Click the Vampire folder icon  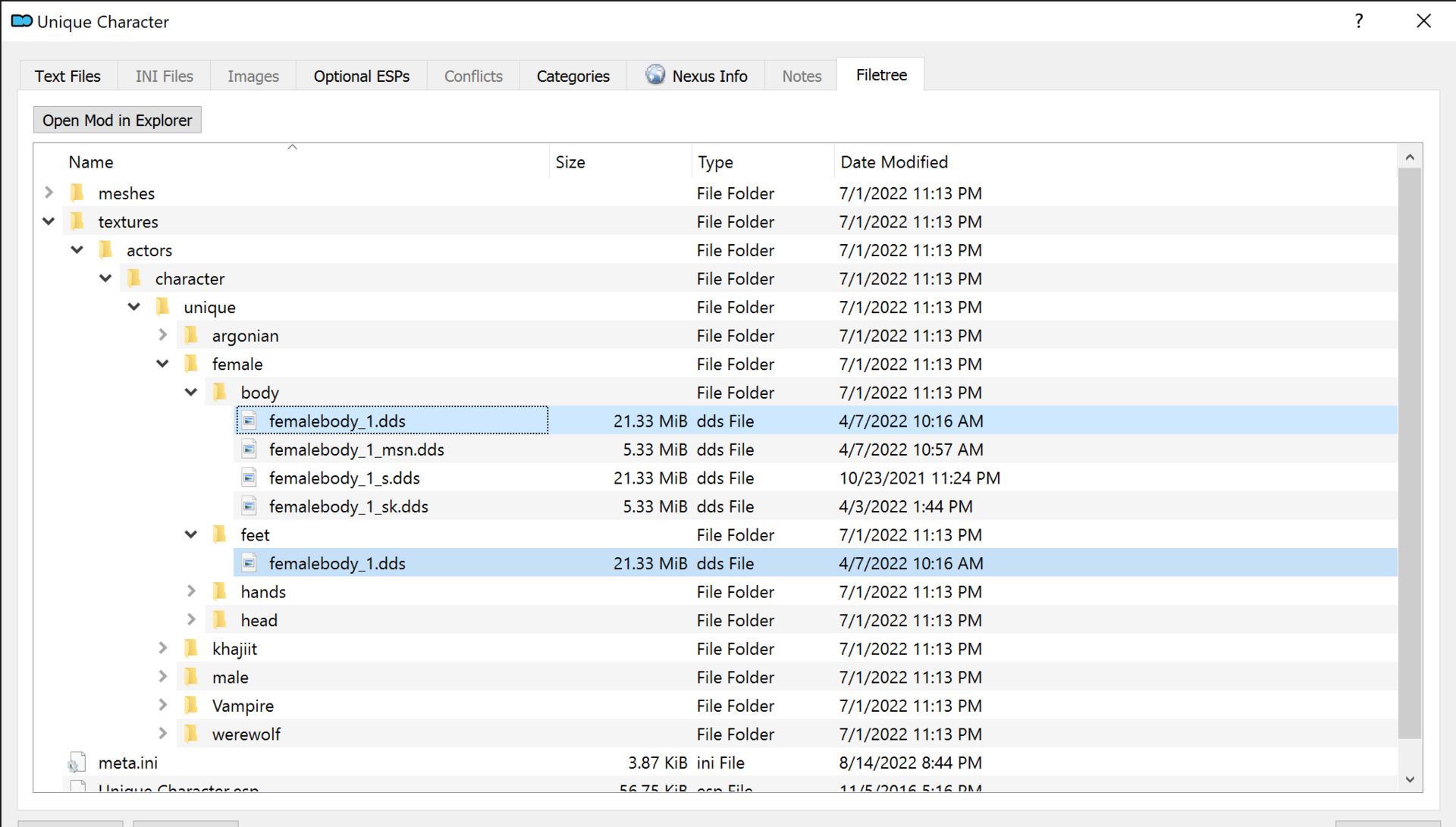coord(191,706)
